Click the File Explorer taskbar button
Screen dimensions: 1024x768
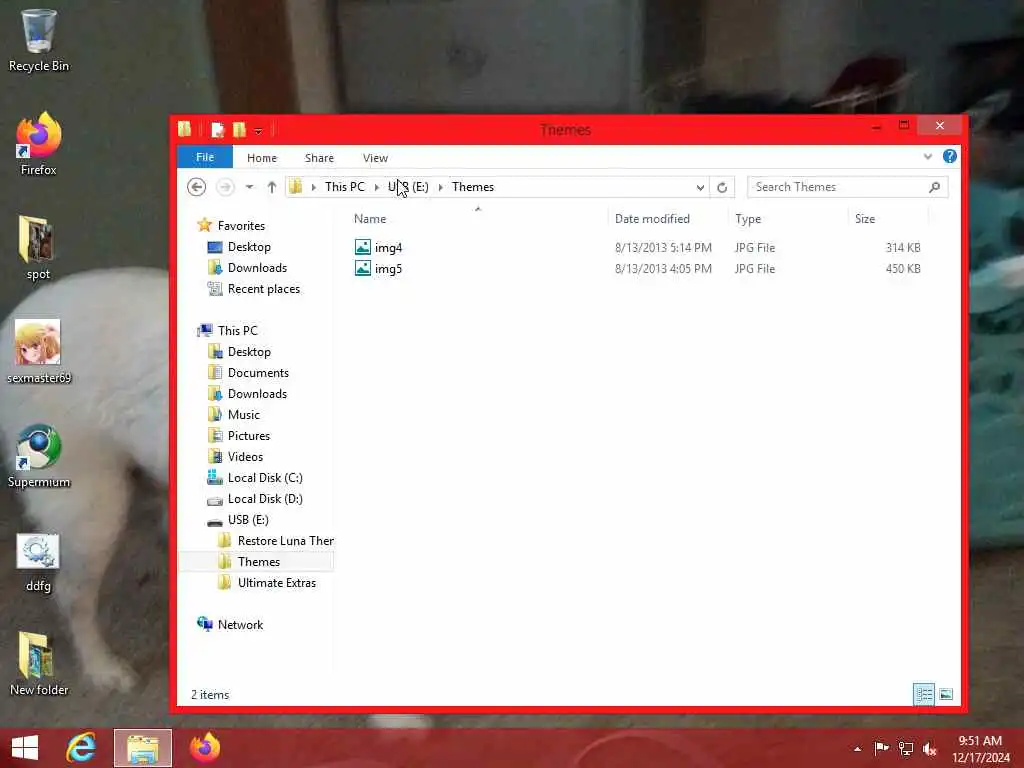(143, 748)
